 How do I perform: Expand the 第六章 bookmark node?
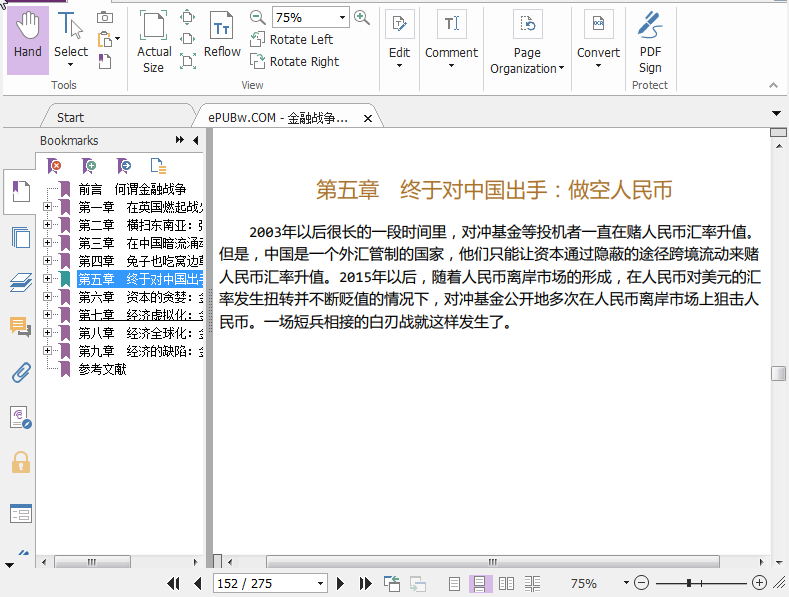click(47, 296)
